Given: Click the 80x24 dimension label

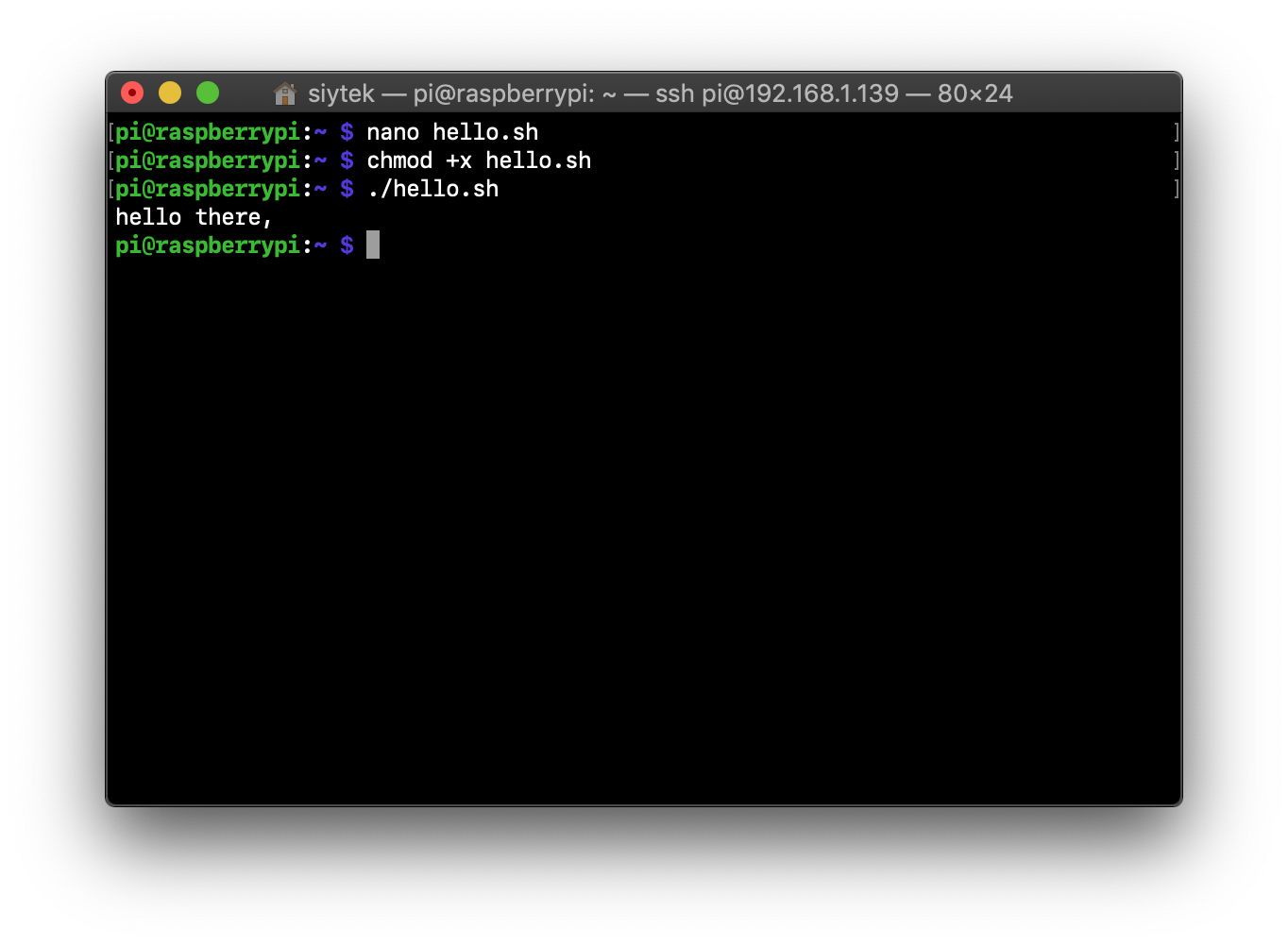Looking at the screenshot, I should (973, 93).
